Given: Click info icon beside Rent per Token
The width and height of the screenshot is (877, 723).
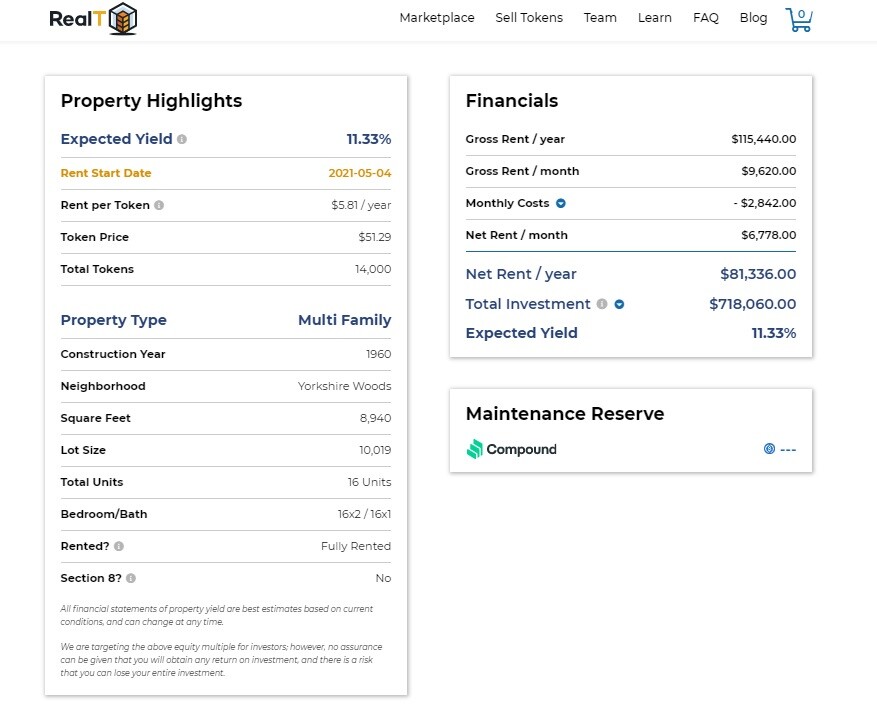Looking at the screenshot, I should pos(159,205).
